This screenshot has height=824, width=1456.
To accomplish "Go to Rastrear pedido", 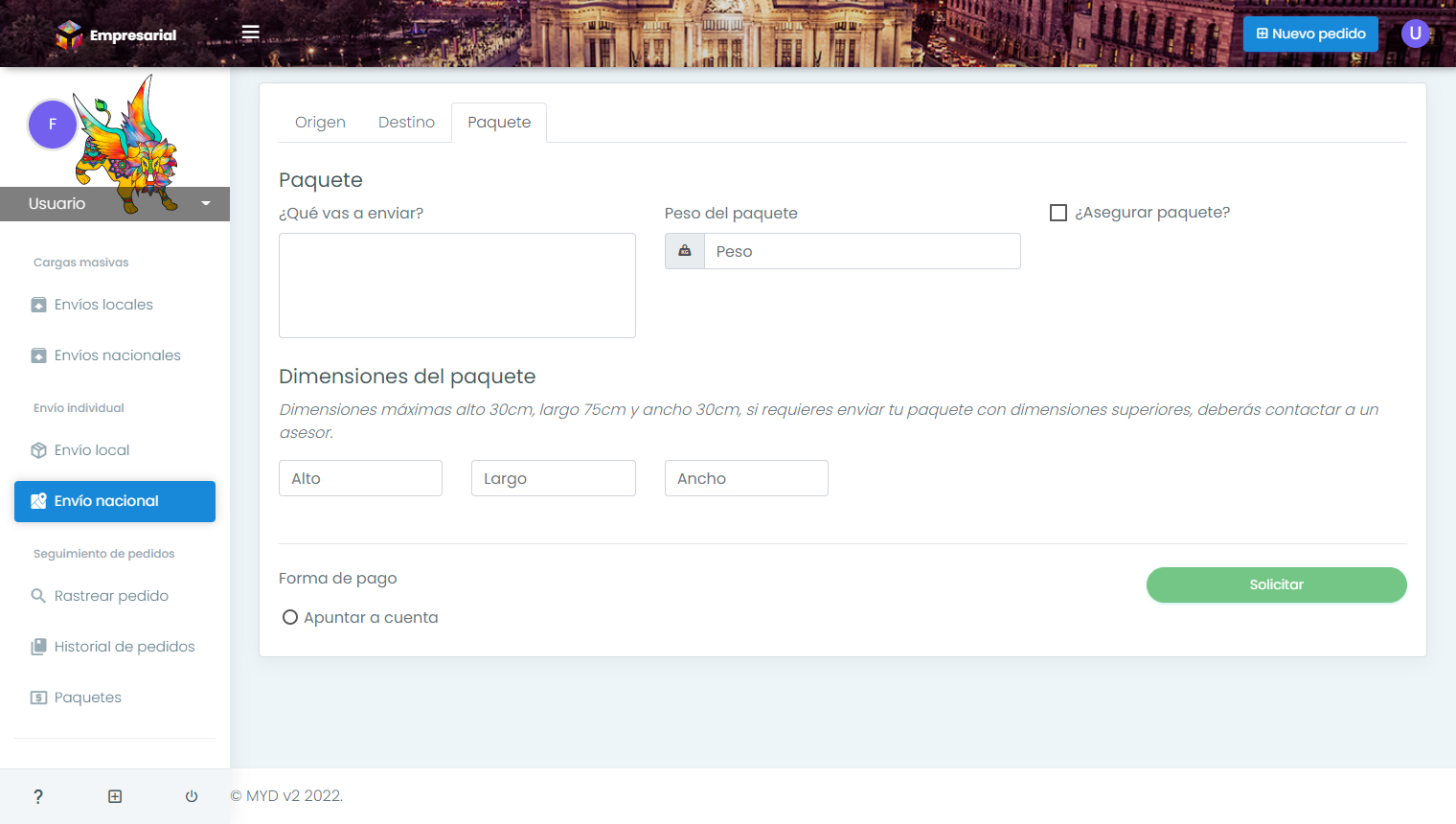I will (x=115, y=596).
